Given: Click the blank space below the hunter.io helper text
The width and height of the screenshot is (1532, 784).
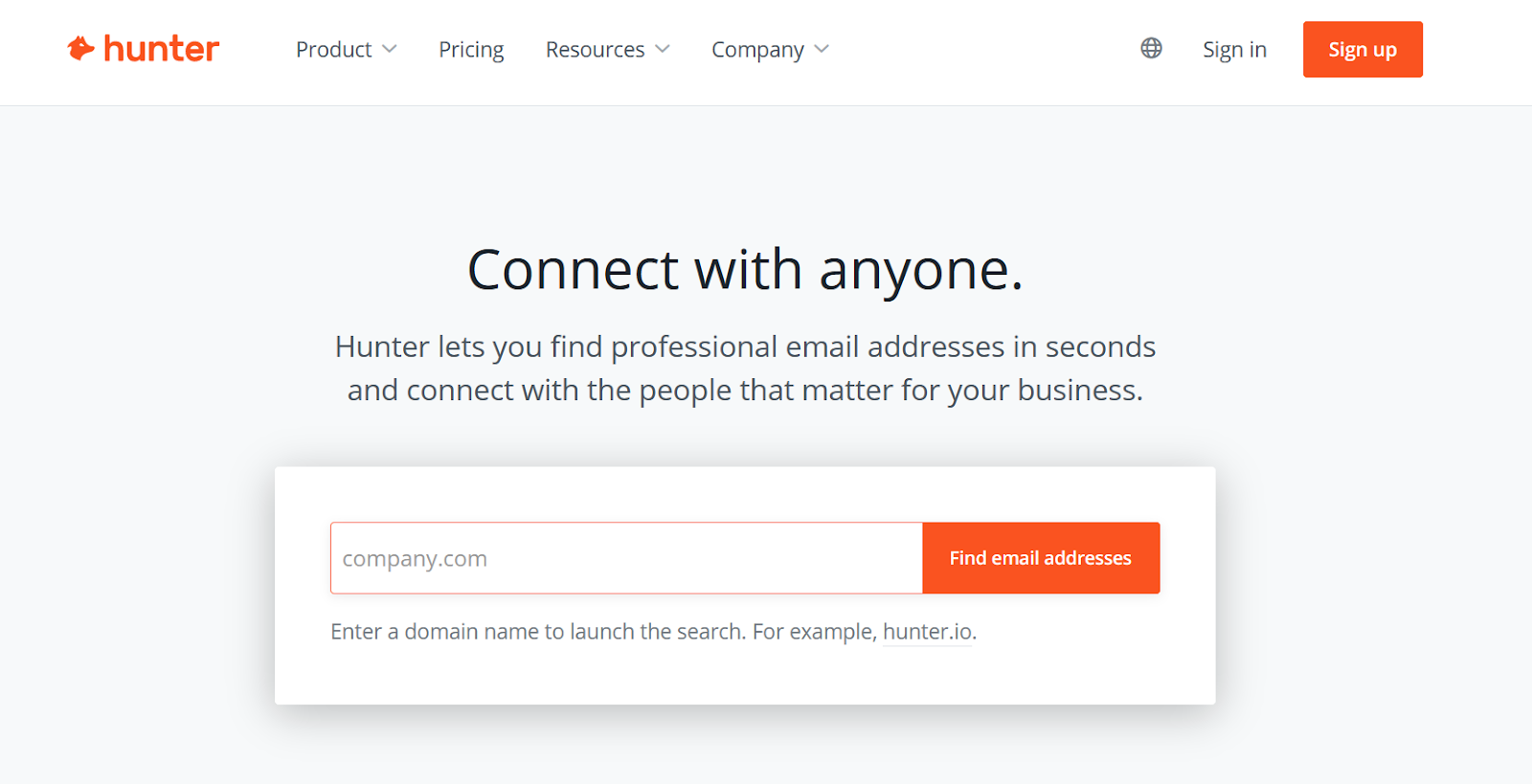Looking at the screenshot, I should pos(745,676).
